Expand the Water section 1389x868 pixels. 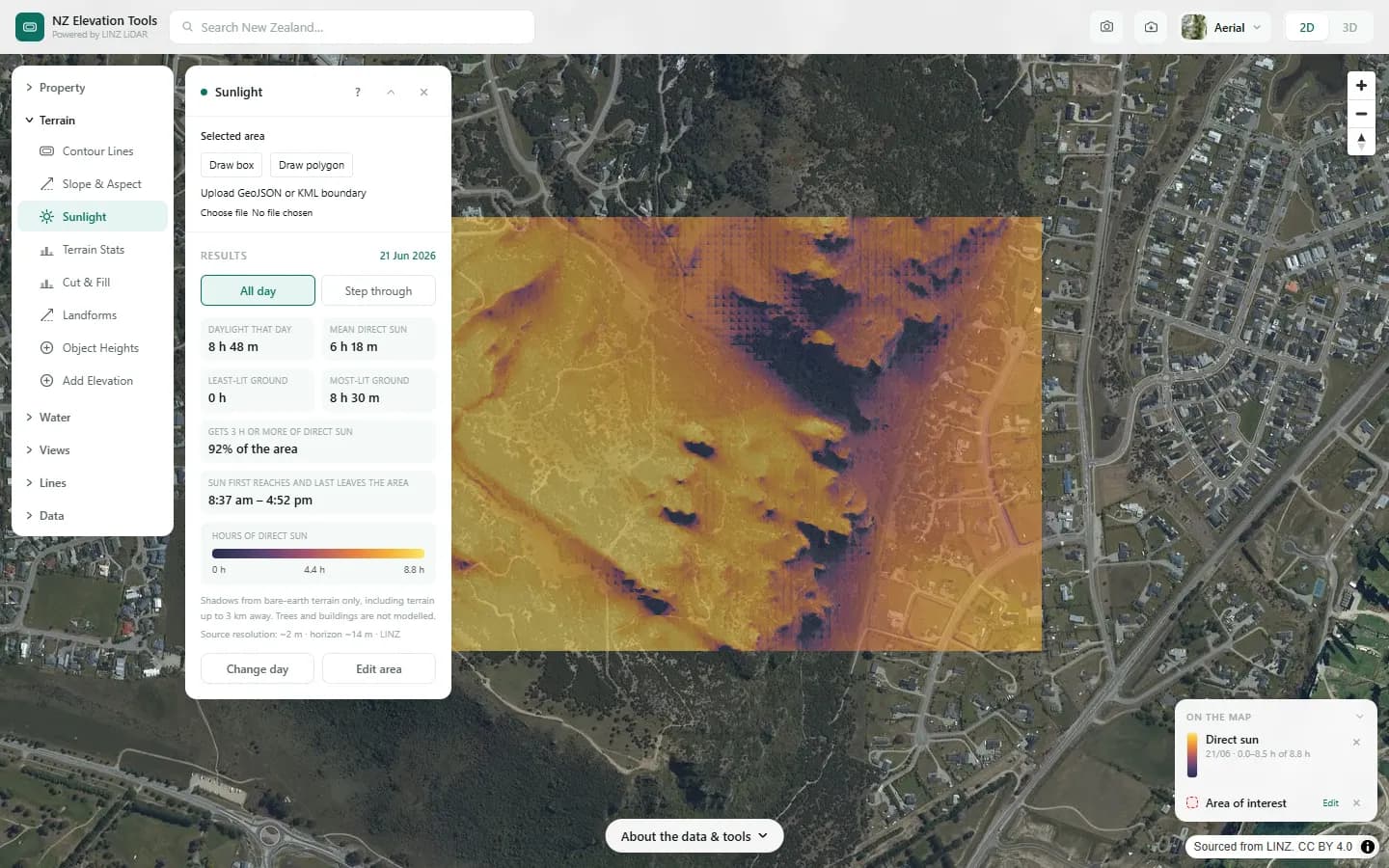click(93, 418)
